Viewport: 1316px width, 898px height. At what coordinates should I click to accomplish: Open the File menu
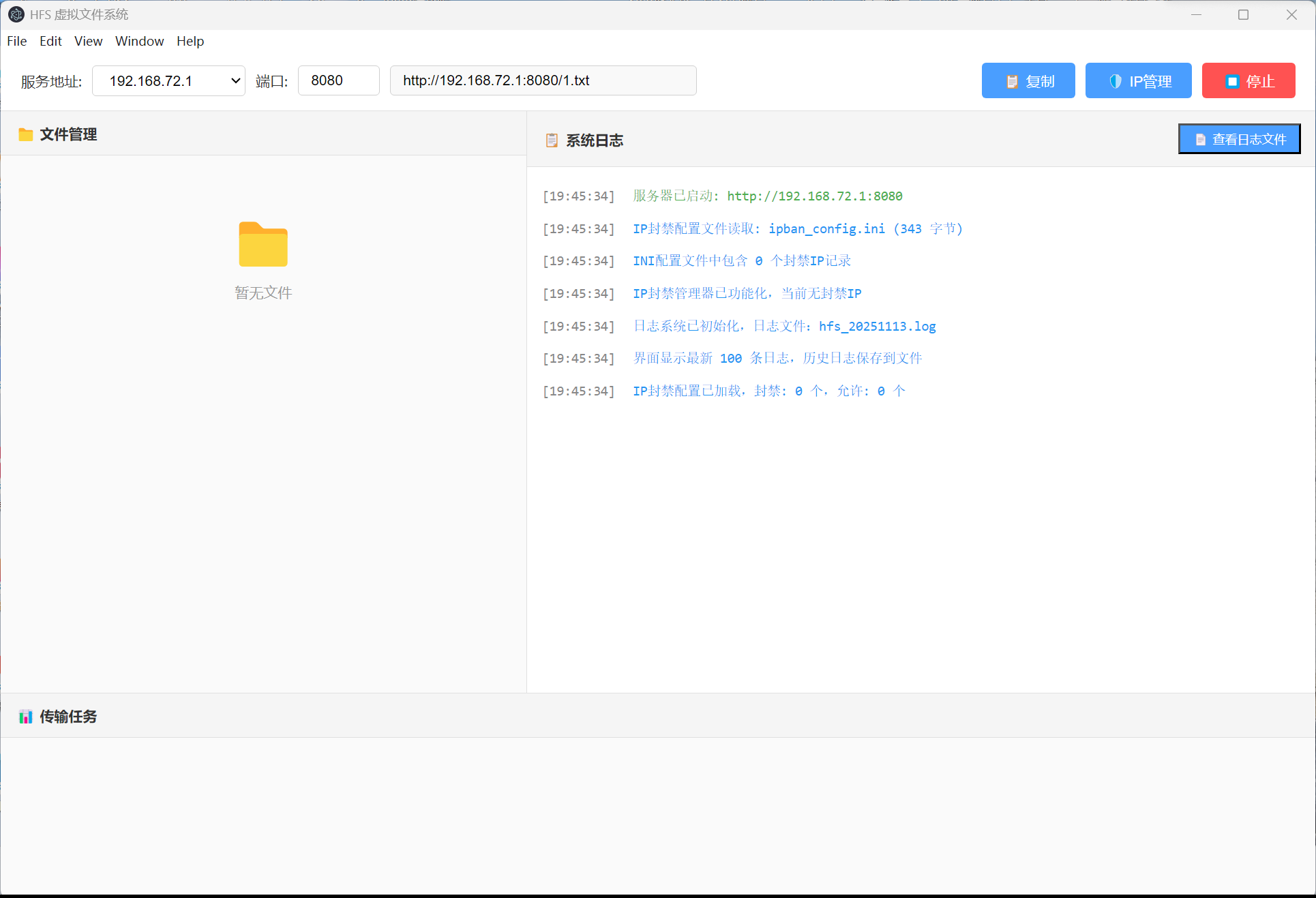tap(17, 41)
